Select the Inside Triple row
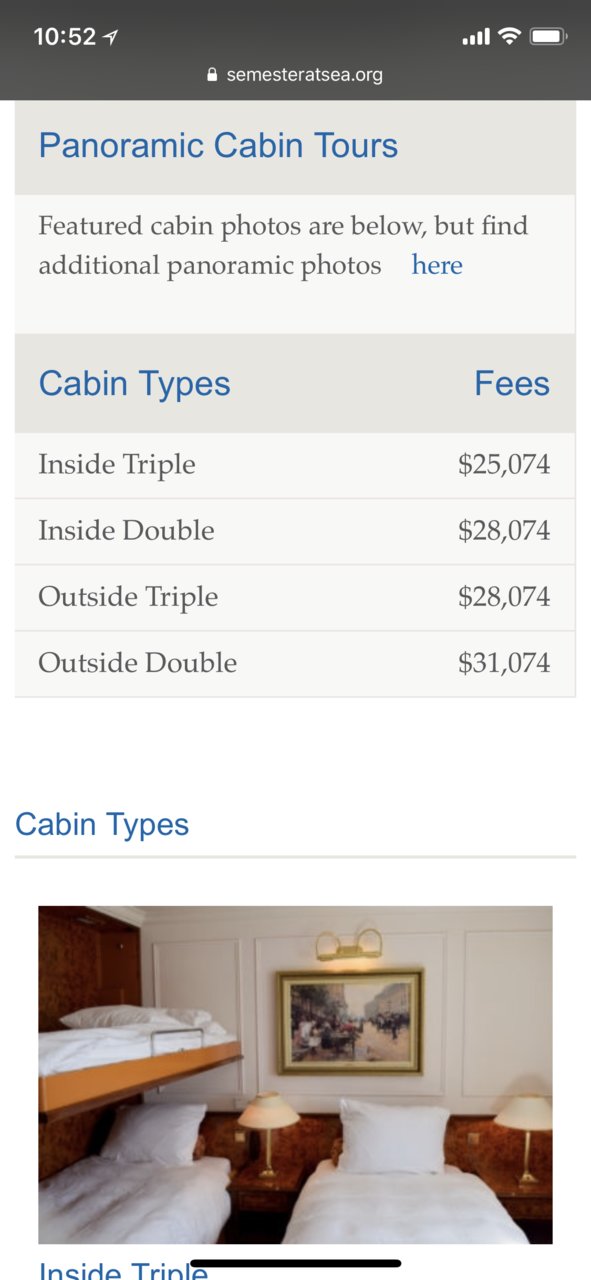 (x=295, y=465)
